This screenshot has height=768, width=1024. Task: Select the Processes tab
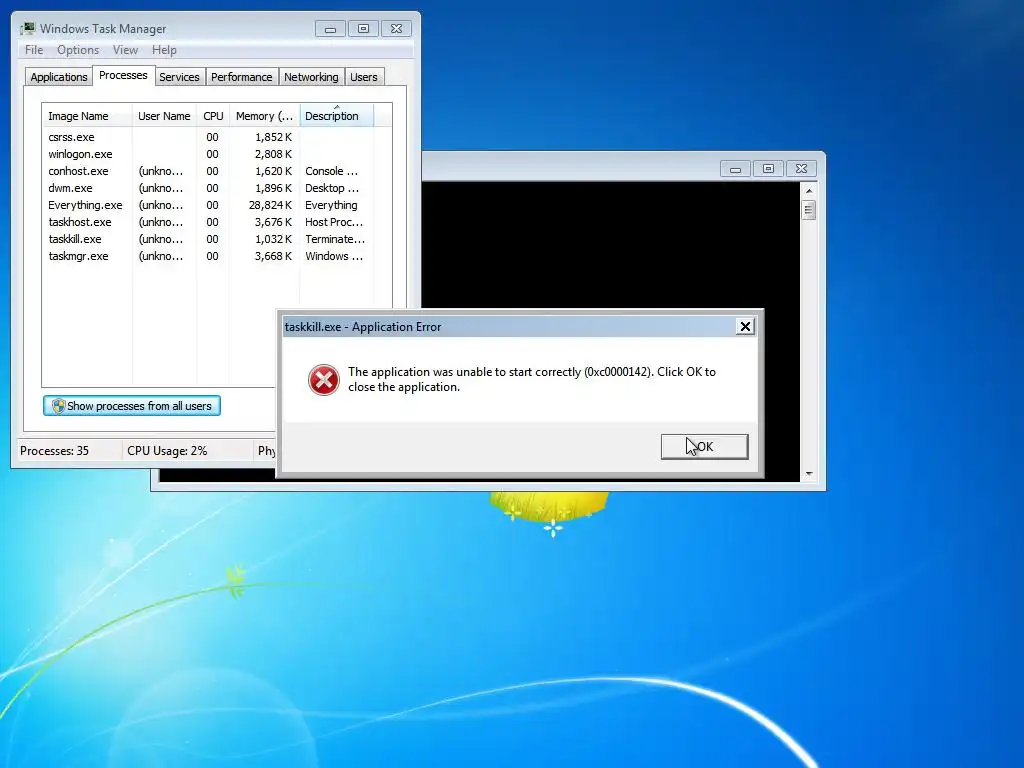tap(123, 75)
